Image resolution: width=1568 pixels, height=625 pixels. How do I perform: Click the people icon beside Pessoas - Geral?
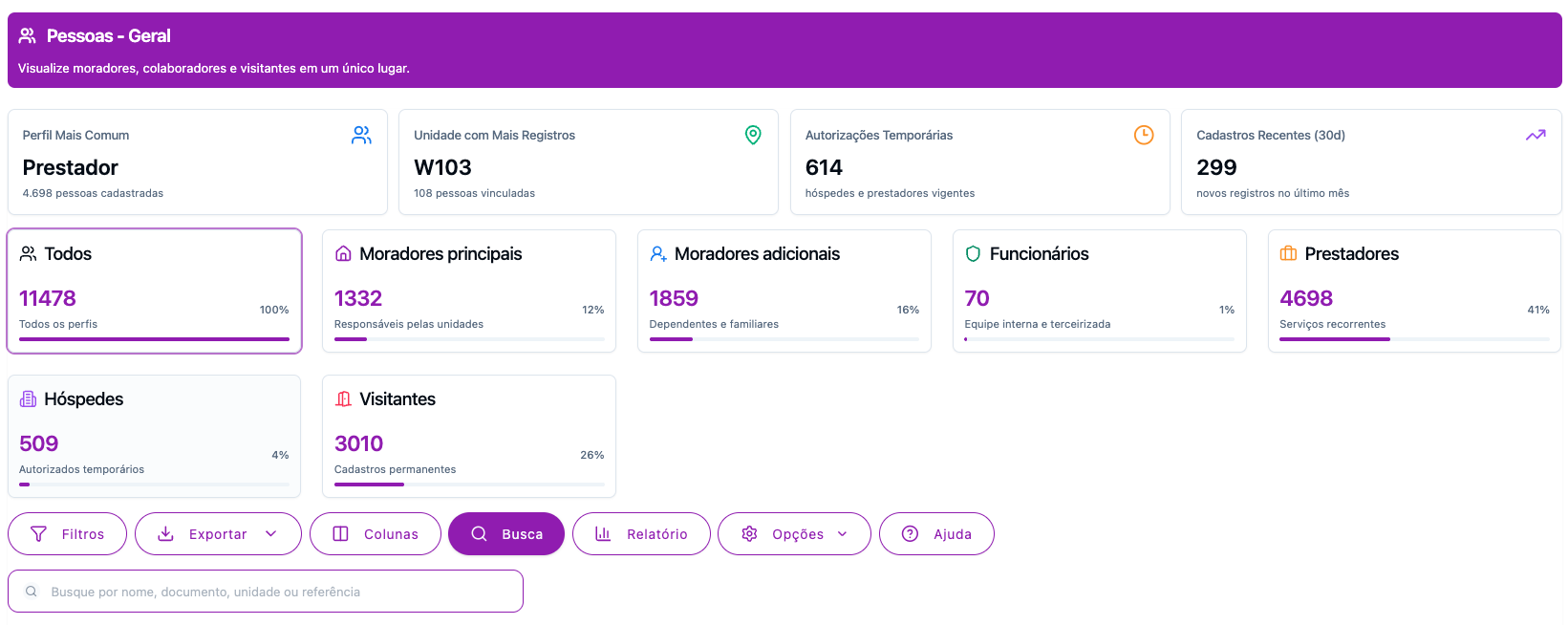[x=28, y=36]
